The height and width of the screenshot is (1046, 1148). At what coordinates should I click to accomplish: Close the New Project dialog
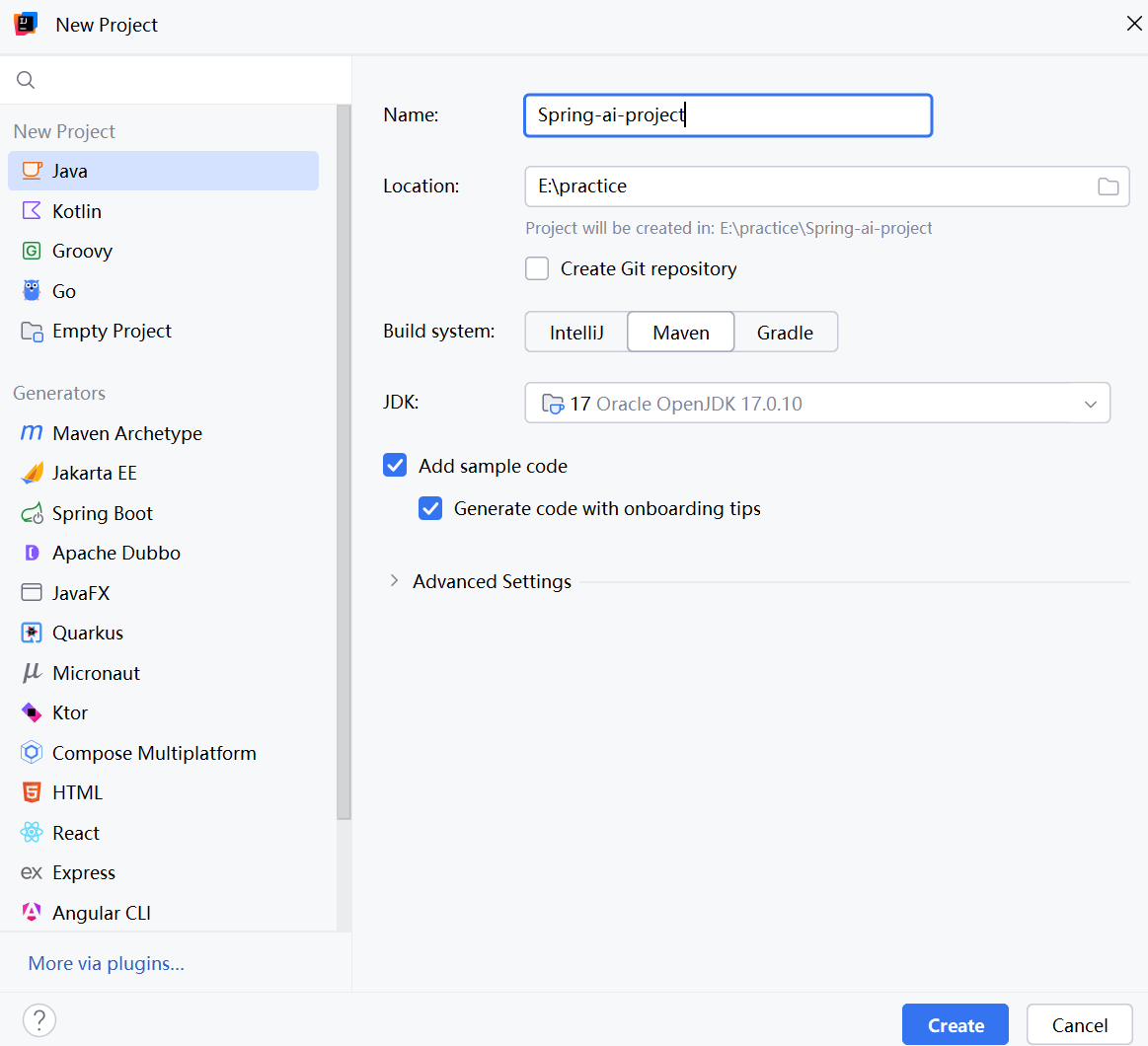(x=1134, y=24)
